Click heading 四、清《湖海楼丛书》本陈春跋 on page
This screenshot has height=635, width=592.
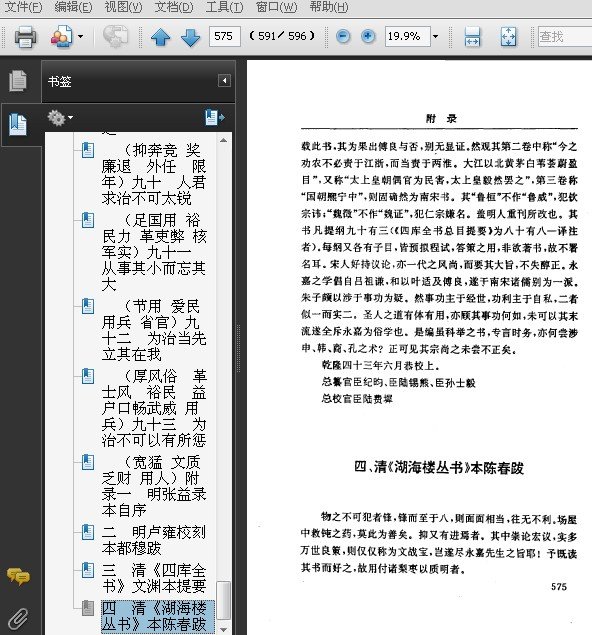439,468
